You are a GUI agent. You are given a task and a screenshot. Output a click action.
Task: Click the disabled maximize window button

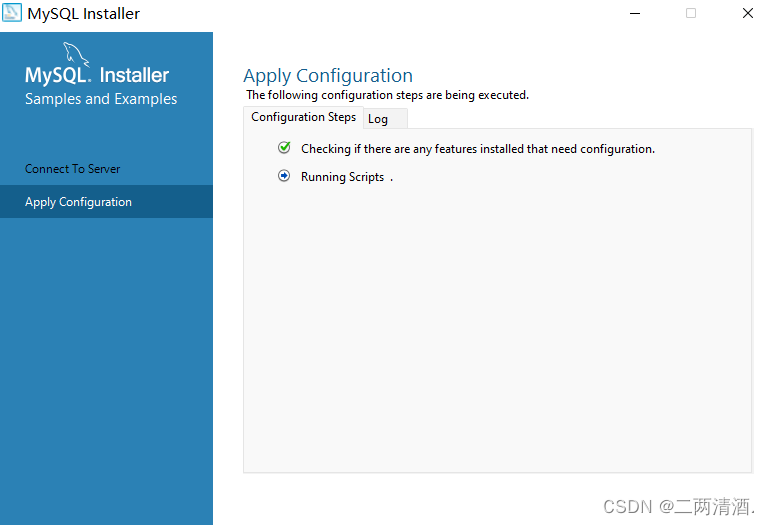(691, 13)
